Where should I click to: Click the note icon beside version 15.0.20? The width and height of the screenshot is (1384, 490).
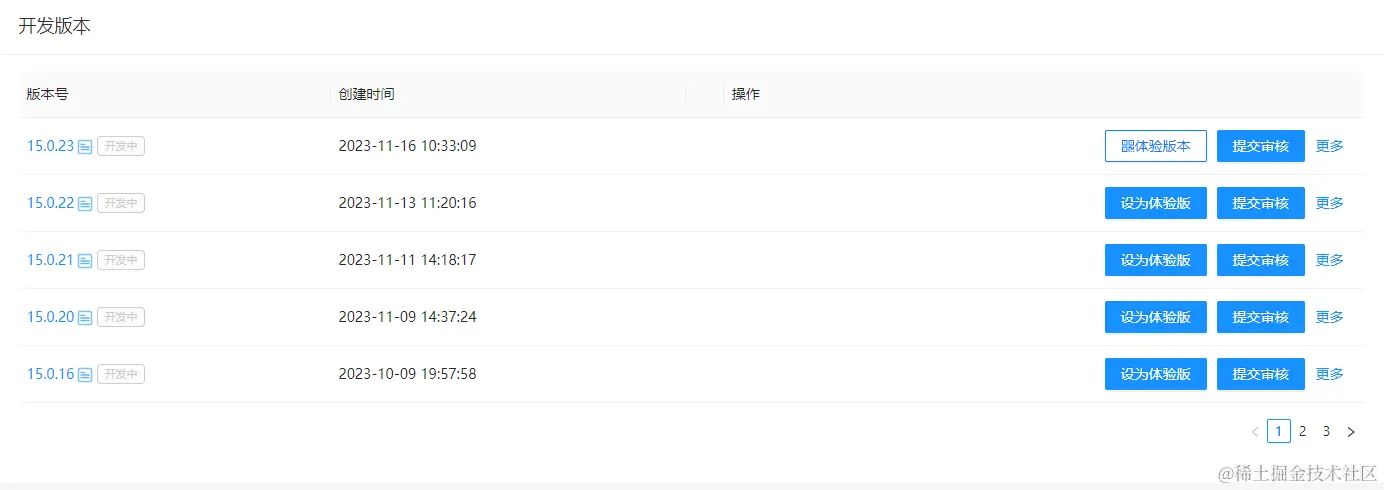coord(85,318)
